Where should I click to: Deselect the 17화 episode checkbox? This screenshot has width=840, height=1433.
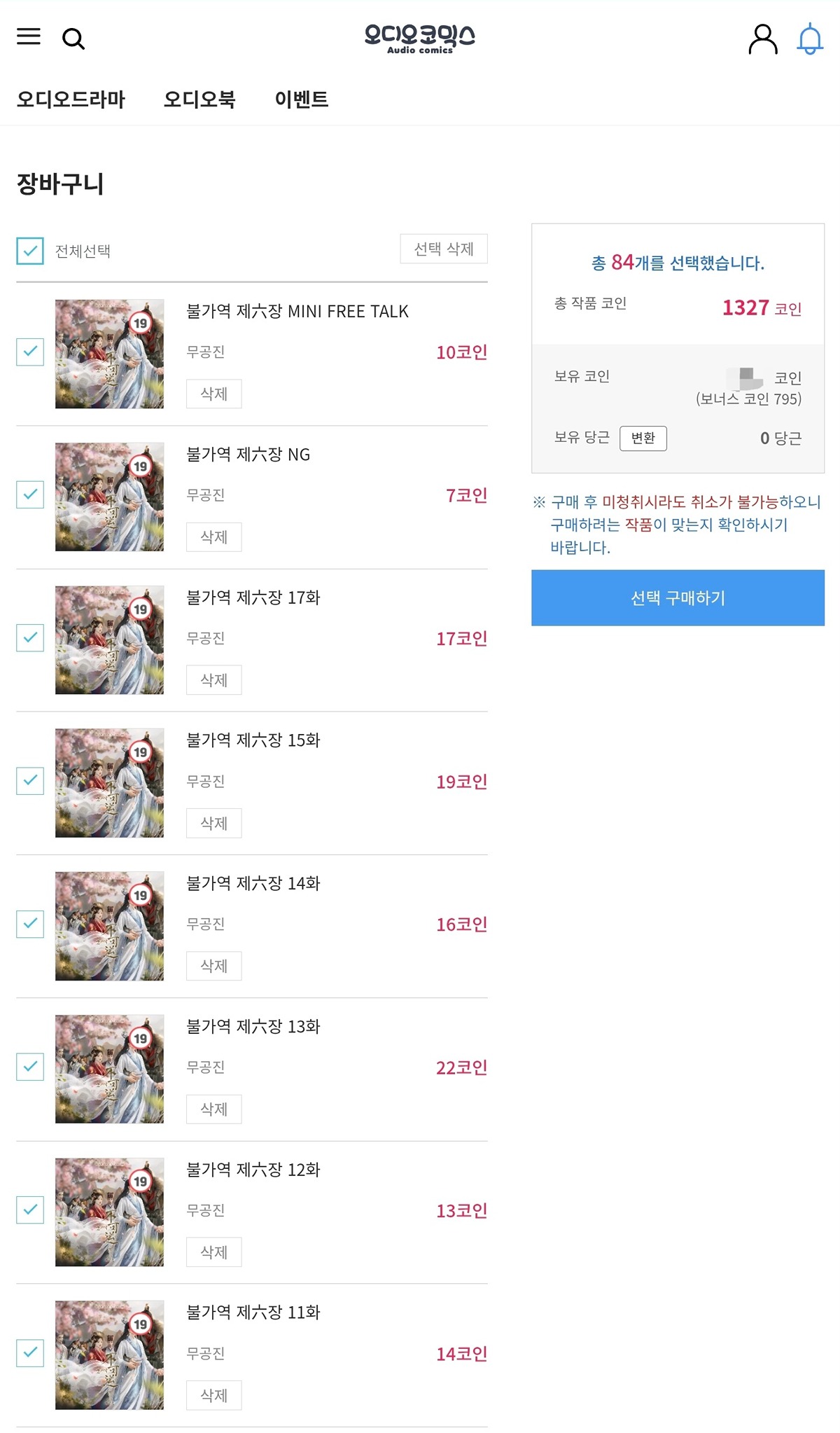pos(30,637)
